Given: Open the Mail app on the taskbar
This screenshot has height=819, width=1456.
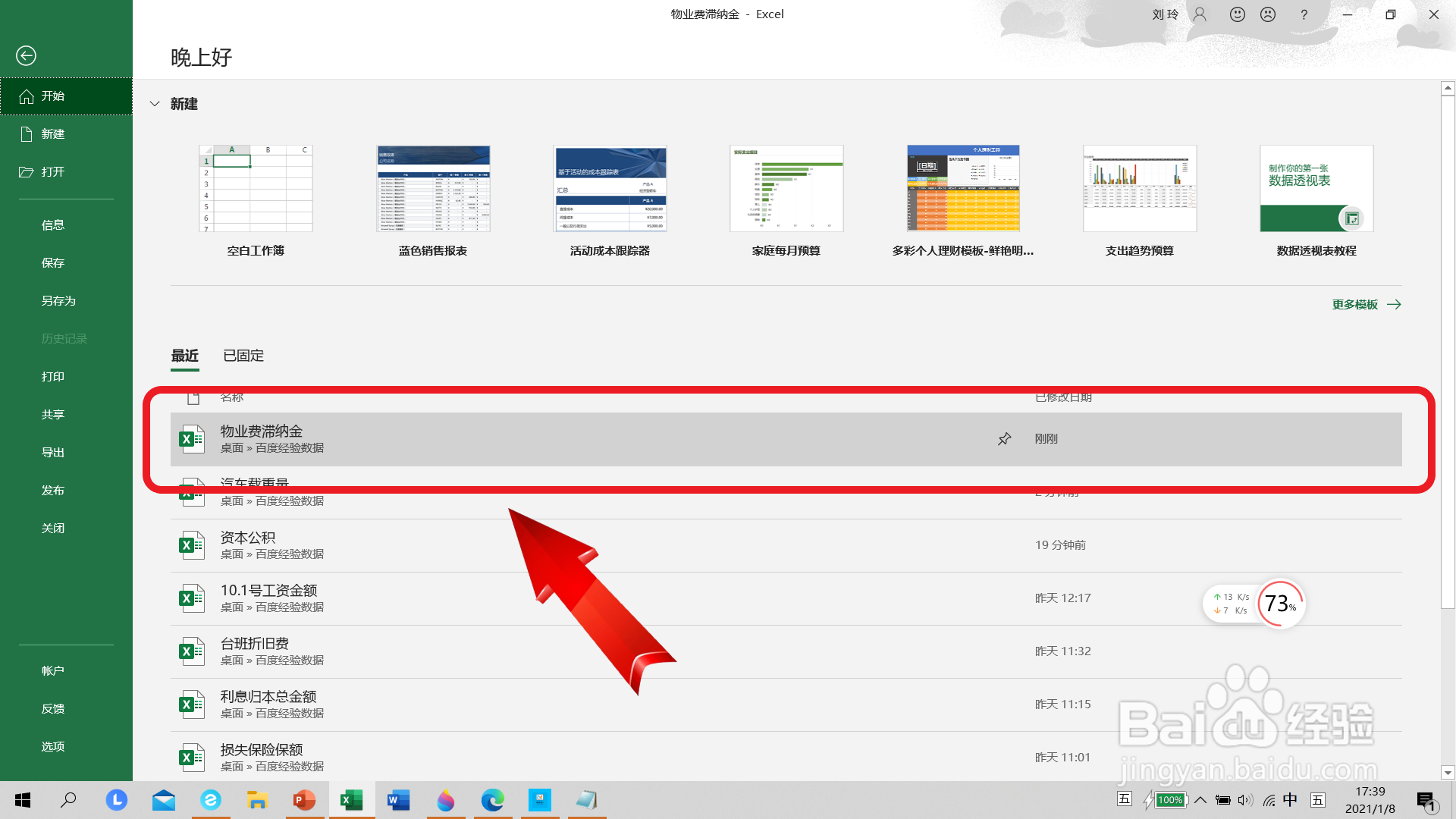Looking at the screenshot, I should click(x=163, y=800).
